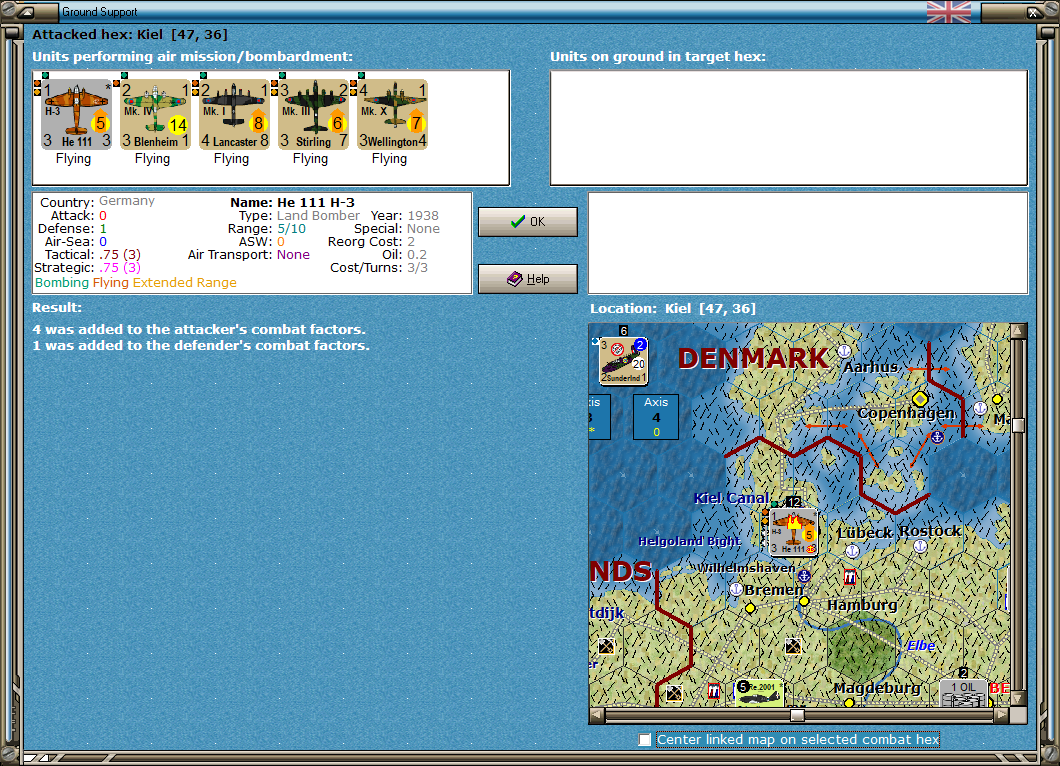Click the Wilhelmshaven port icon on map

tap(804, 576)
